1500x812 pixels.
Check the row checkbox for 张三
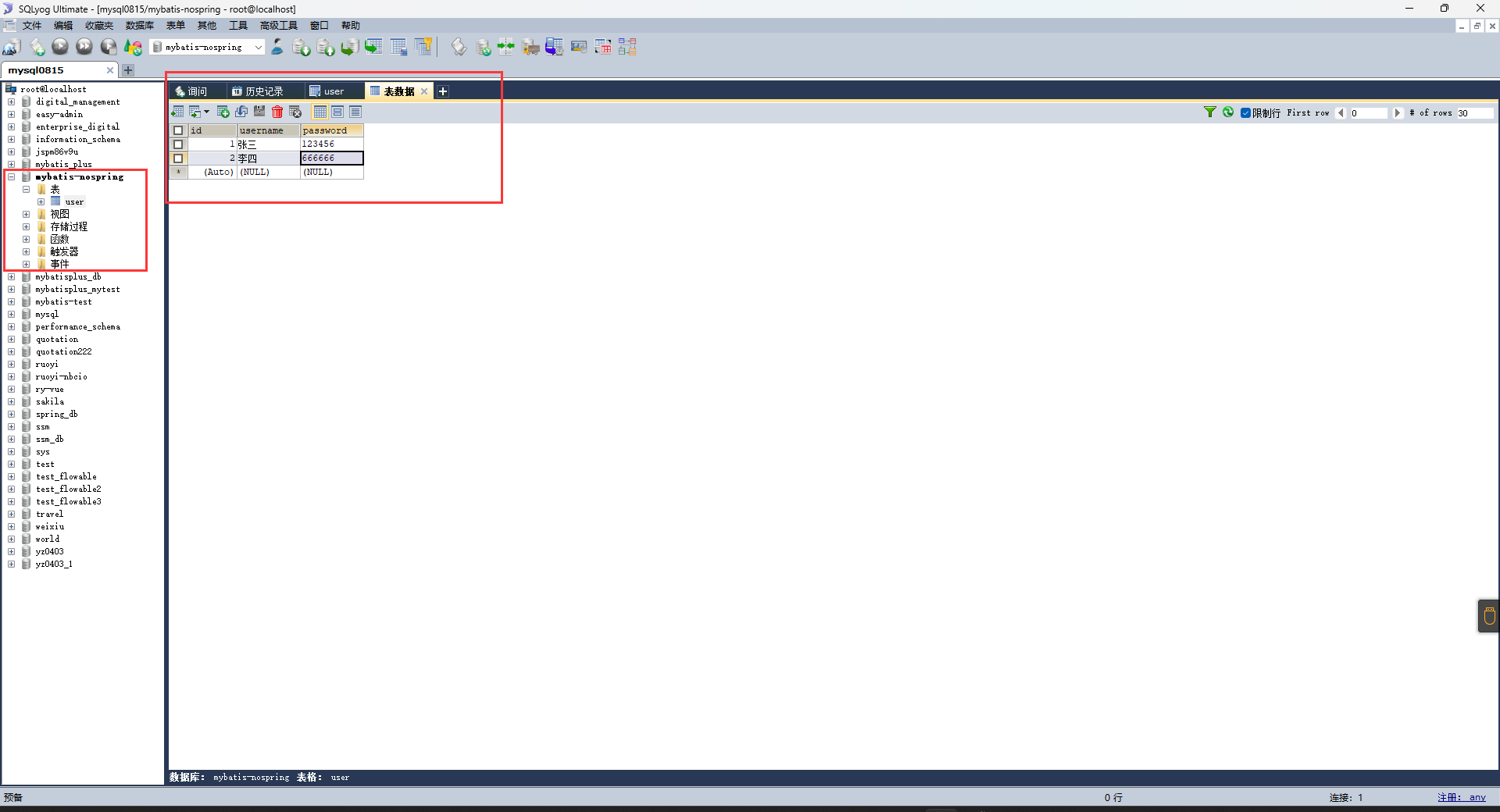tap(178, 144)
